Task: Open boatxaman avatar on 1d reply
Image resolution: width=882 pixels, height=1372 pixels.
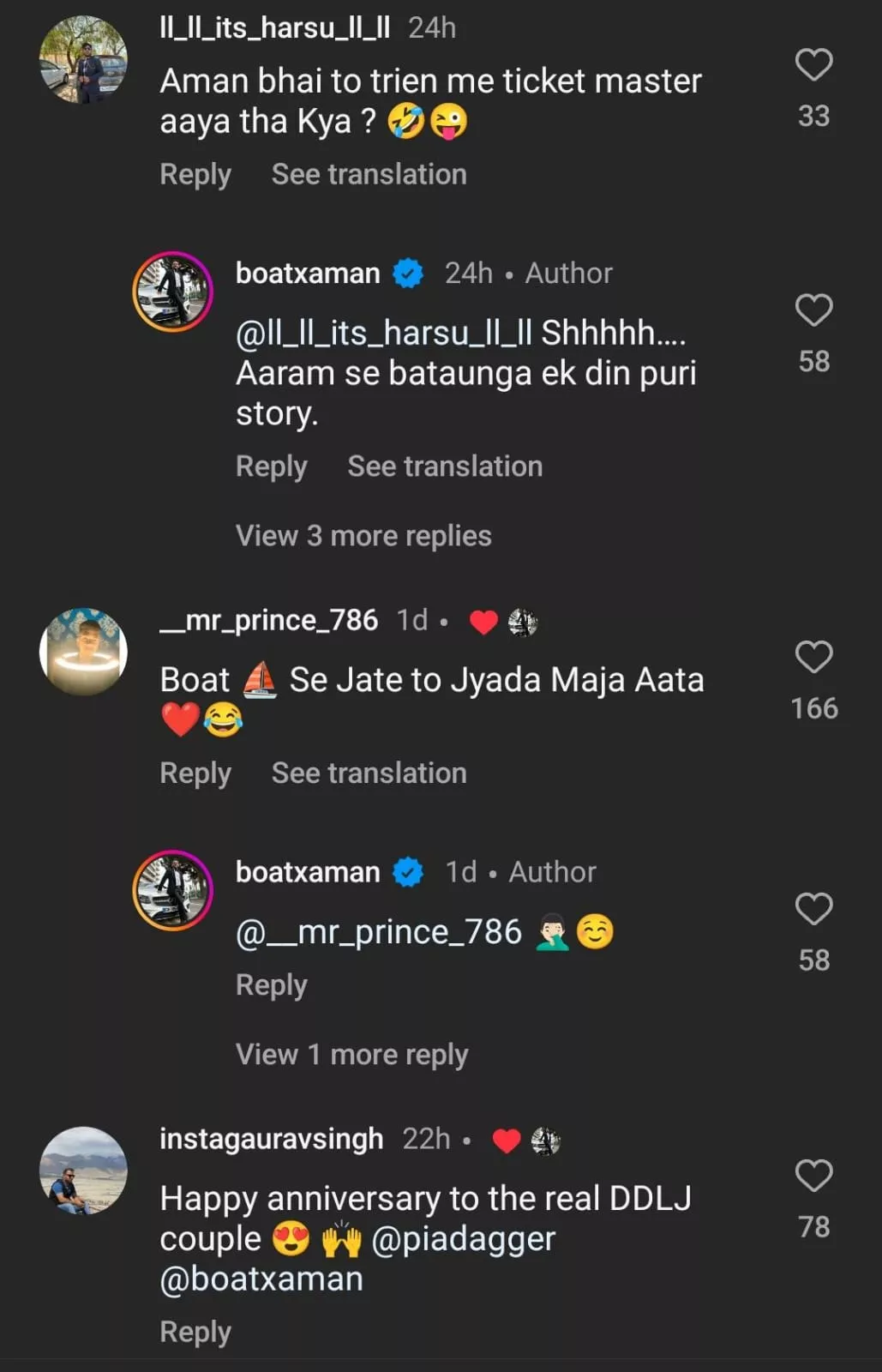Action: click(x=173, y=891)
